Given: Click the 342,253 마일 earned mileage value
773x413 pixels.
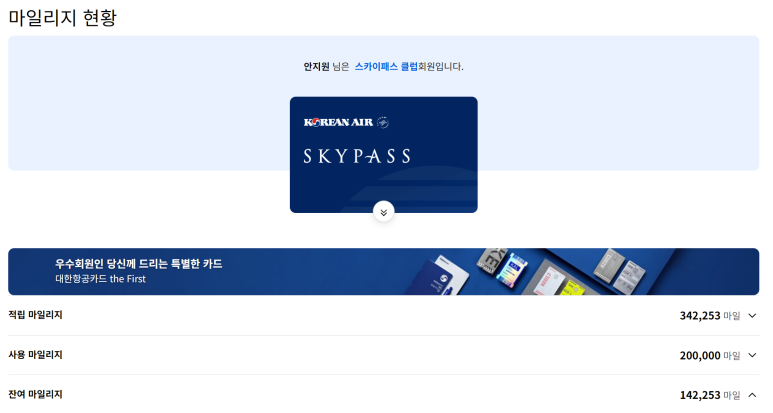Looking at the screenshot, I should pos(710,316).
